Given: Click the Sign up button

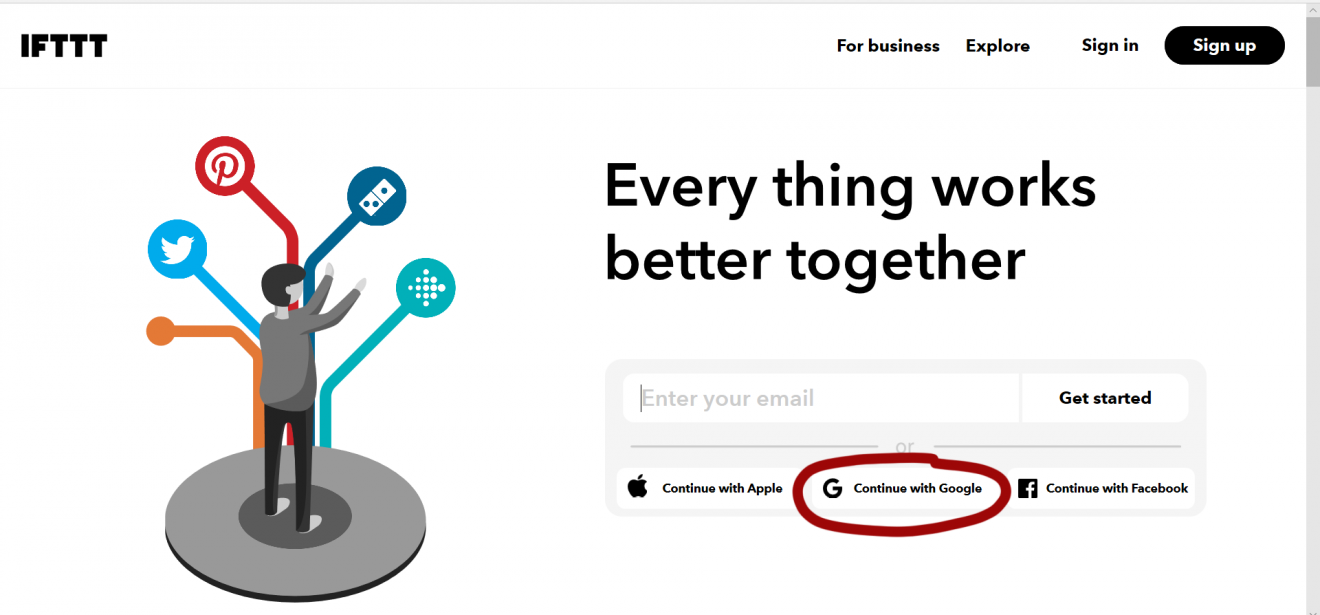Looking at the screenshot, I should point(1224,45).
